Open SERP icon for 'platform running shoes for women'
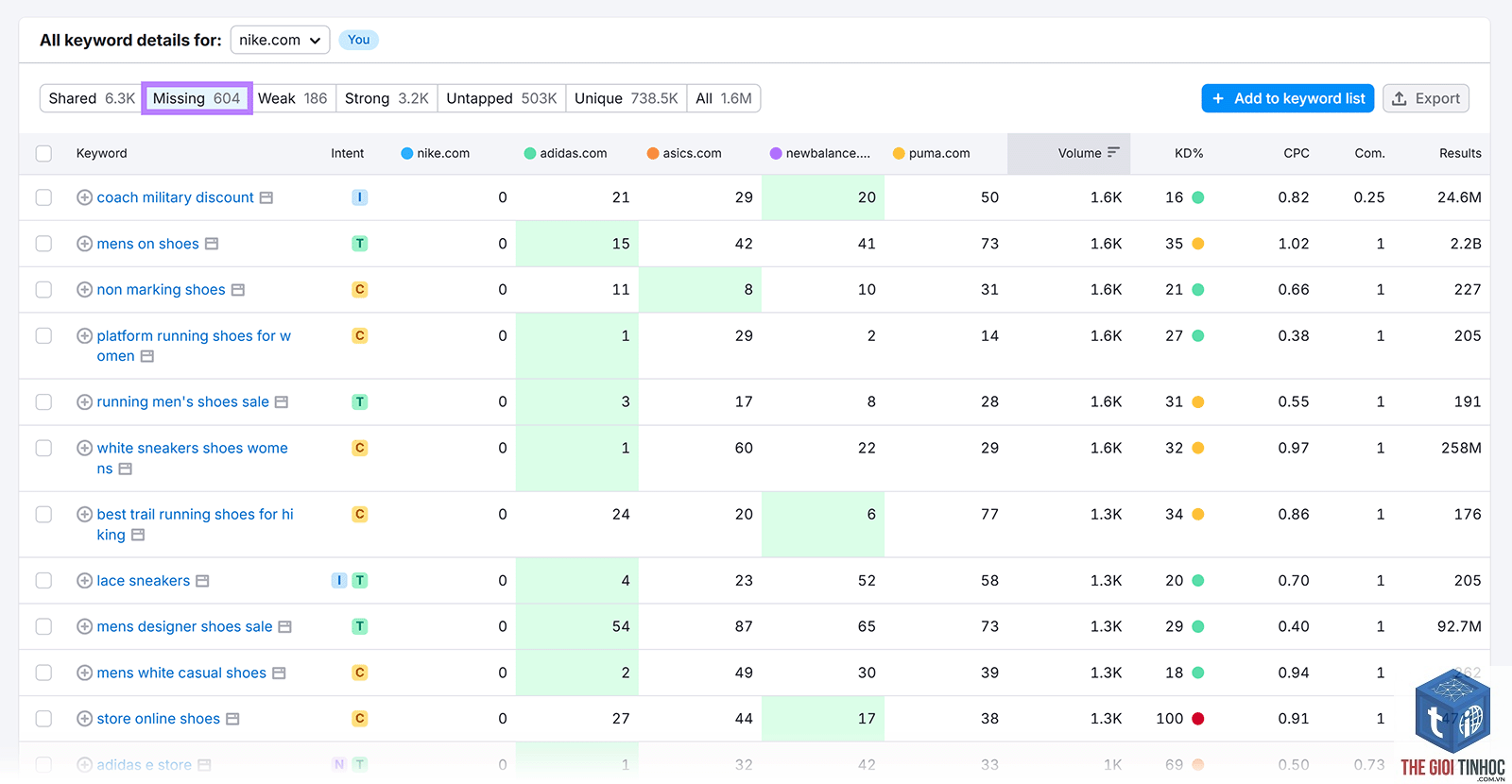Screen dimensions: 1512x784 coord(147,356)
